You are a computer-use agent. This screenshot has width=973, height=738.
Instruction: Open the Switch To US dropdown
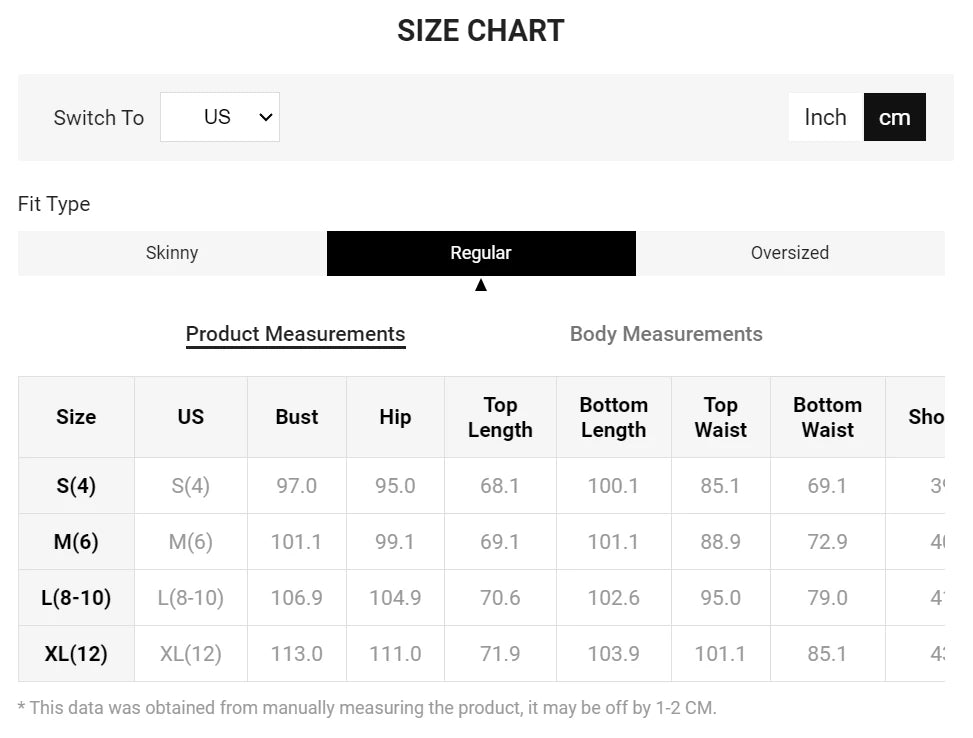[219, 117]
